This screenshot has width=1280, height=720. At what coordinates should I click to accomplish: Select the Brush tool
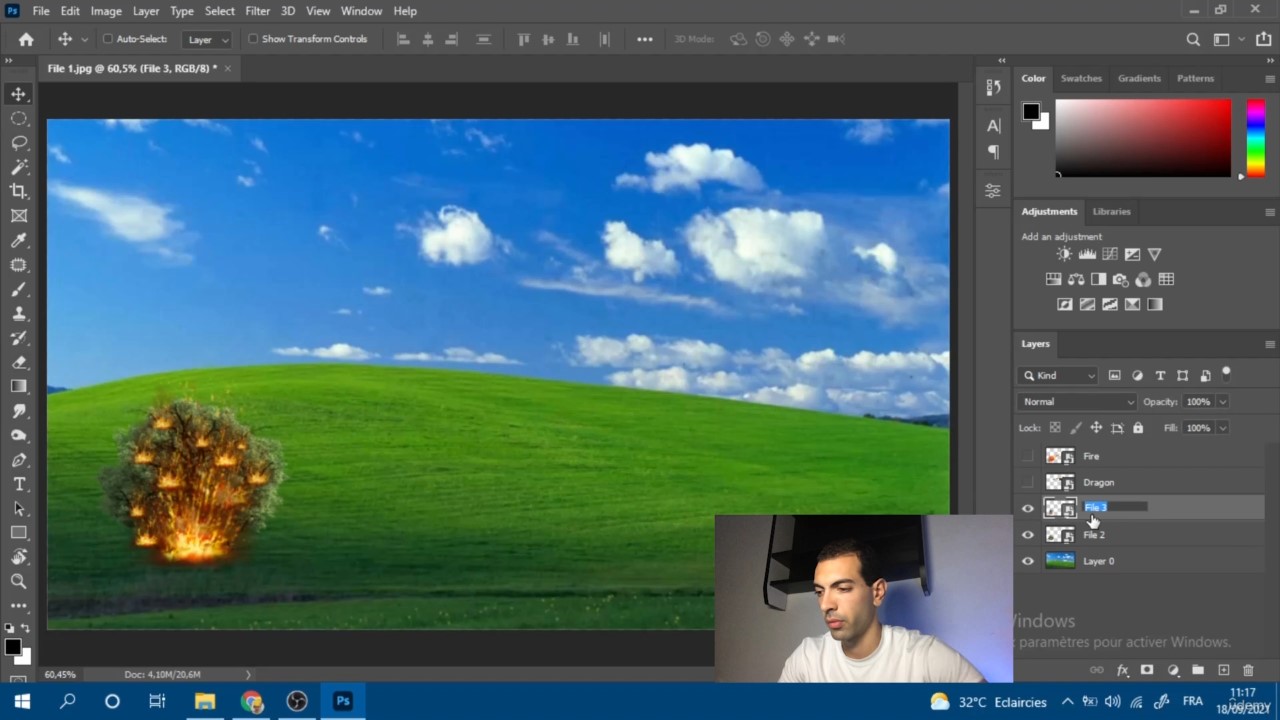[19, 289]
